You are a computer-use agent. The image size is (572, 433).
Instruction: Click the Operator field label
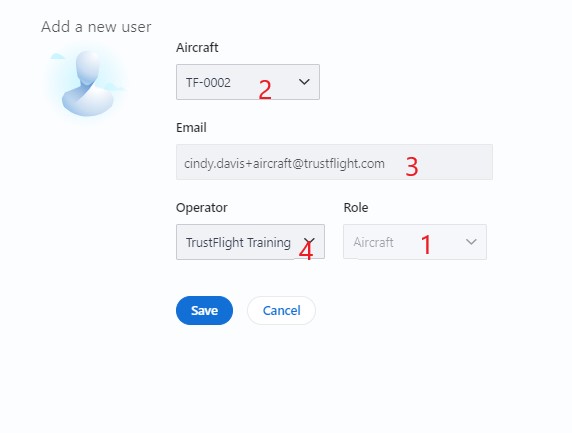(x=201, y=208)
